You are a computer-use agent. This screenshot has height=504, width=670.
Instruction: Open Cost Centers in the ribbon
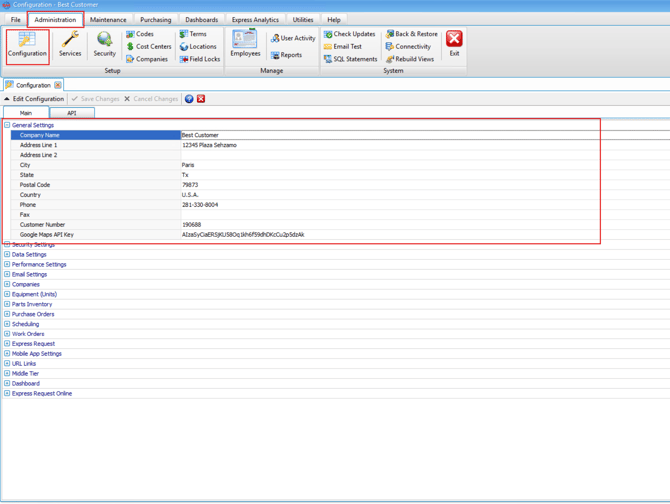coord(148,47)
